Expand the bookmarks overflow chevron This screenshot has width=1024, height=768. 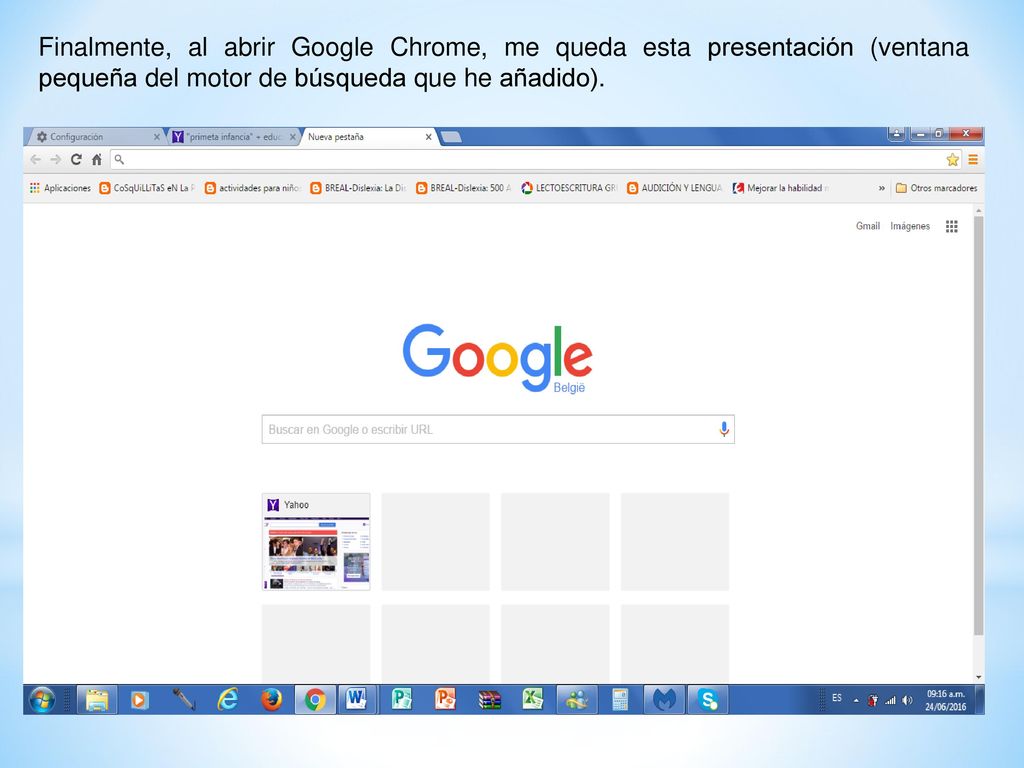[882, 188]
